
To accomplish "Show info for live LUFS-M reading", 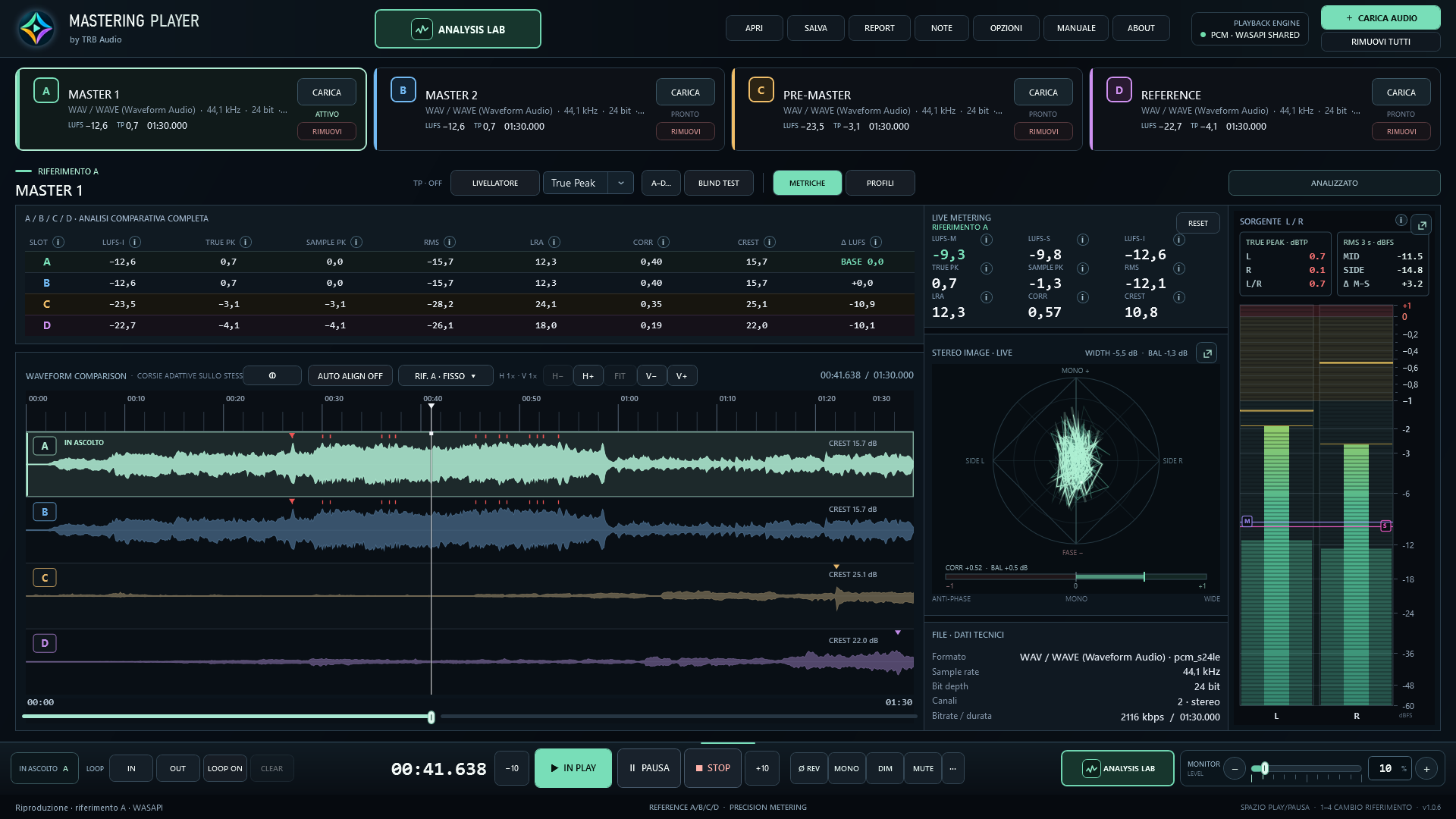I will pyautogui.click(x=987, y=240).
